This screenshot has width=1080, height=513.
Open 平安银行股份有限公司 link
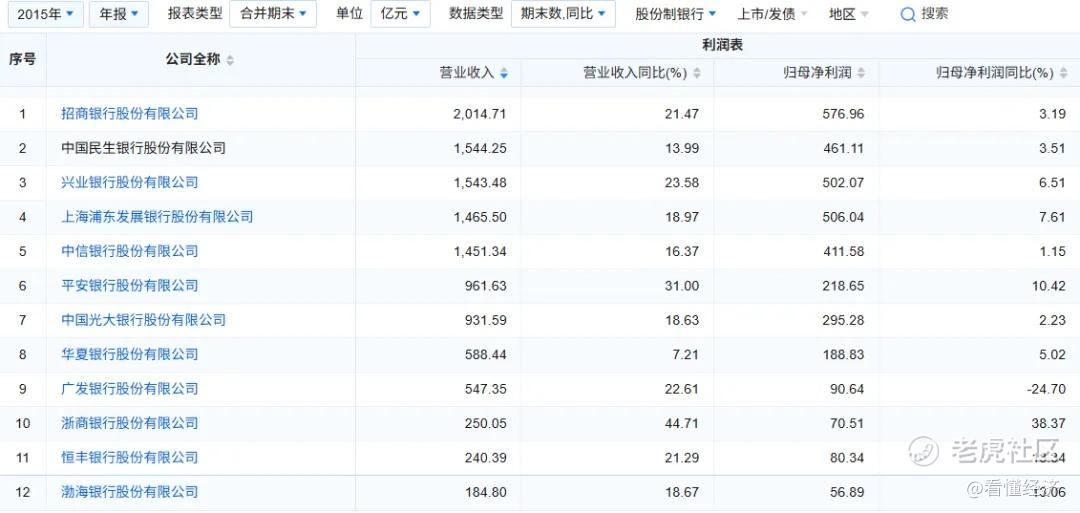pos(129,286)
